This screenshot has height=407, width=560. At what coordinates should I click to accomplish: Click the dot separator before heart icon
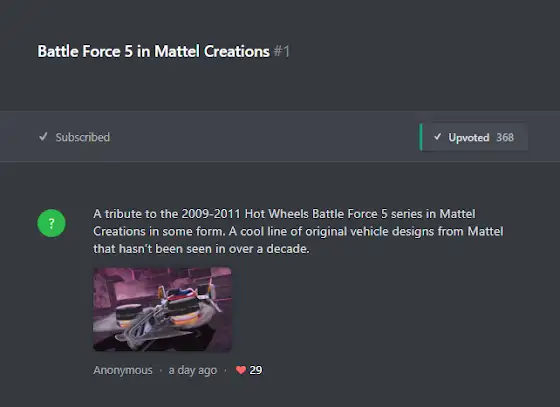225,371
